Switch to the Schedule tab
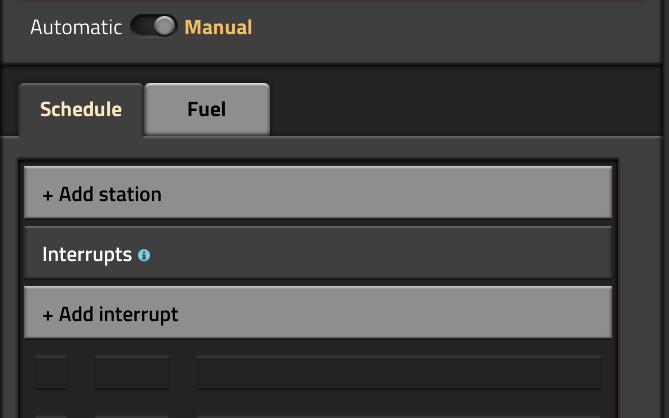Screen dimensions: 669x418 pyautogui.click(x=81, y=110)
